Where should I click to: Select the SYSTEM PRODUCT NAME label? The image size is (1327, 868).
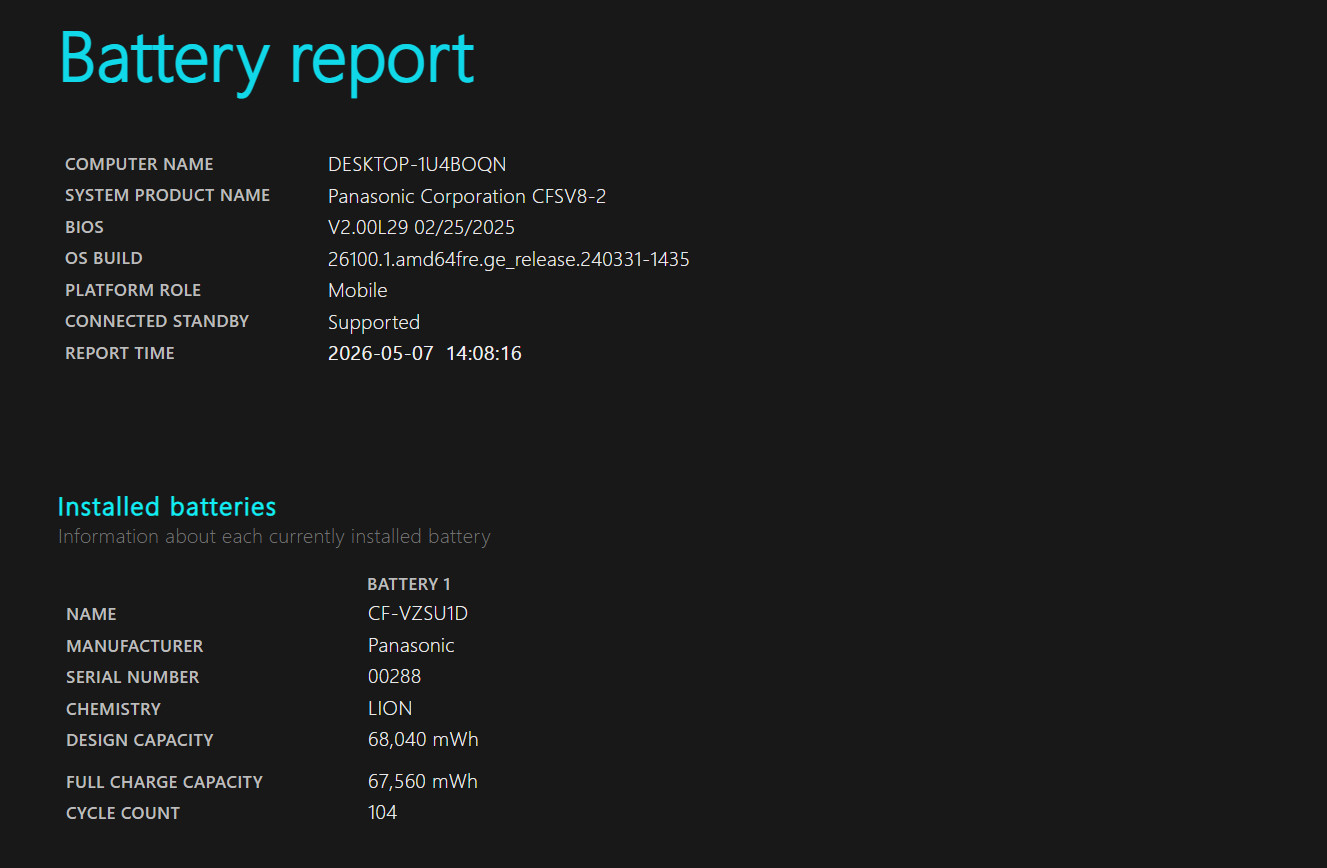click(x=167, y=195)
